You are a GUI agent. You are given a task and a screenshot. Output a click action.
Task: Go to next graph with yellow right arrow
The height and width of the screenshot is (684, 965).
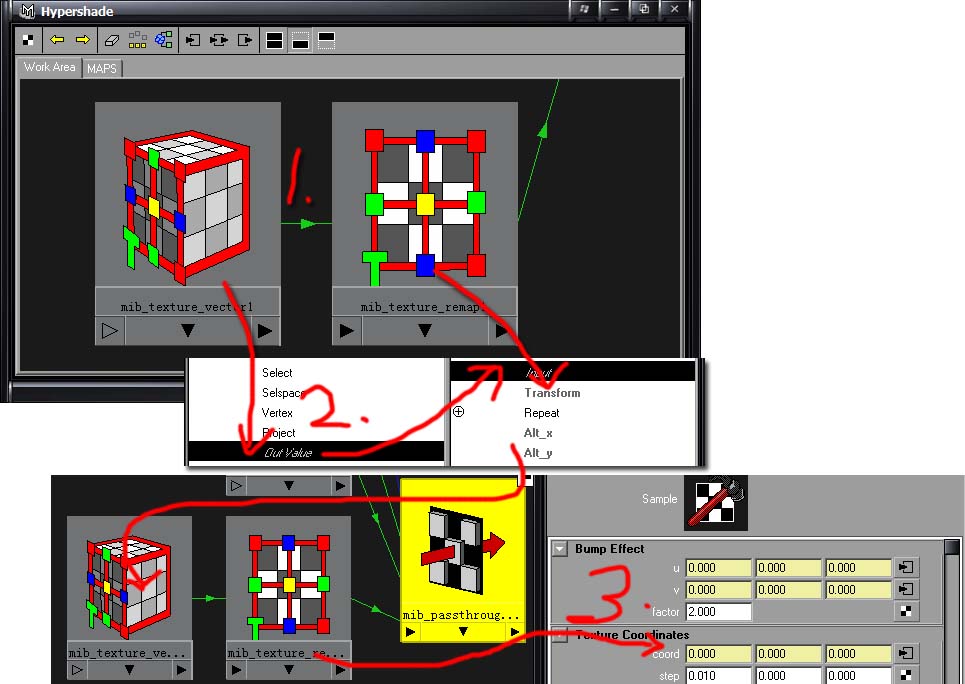click(x=82, y=40)
